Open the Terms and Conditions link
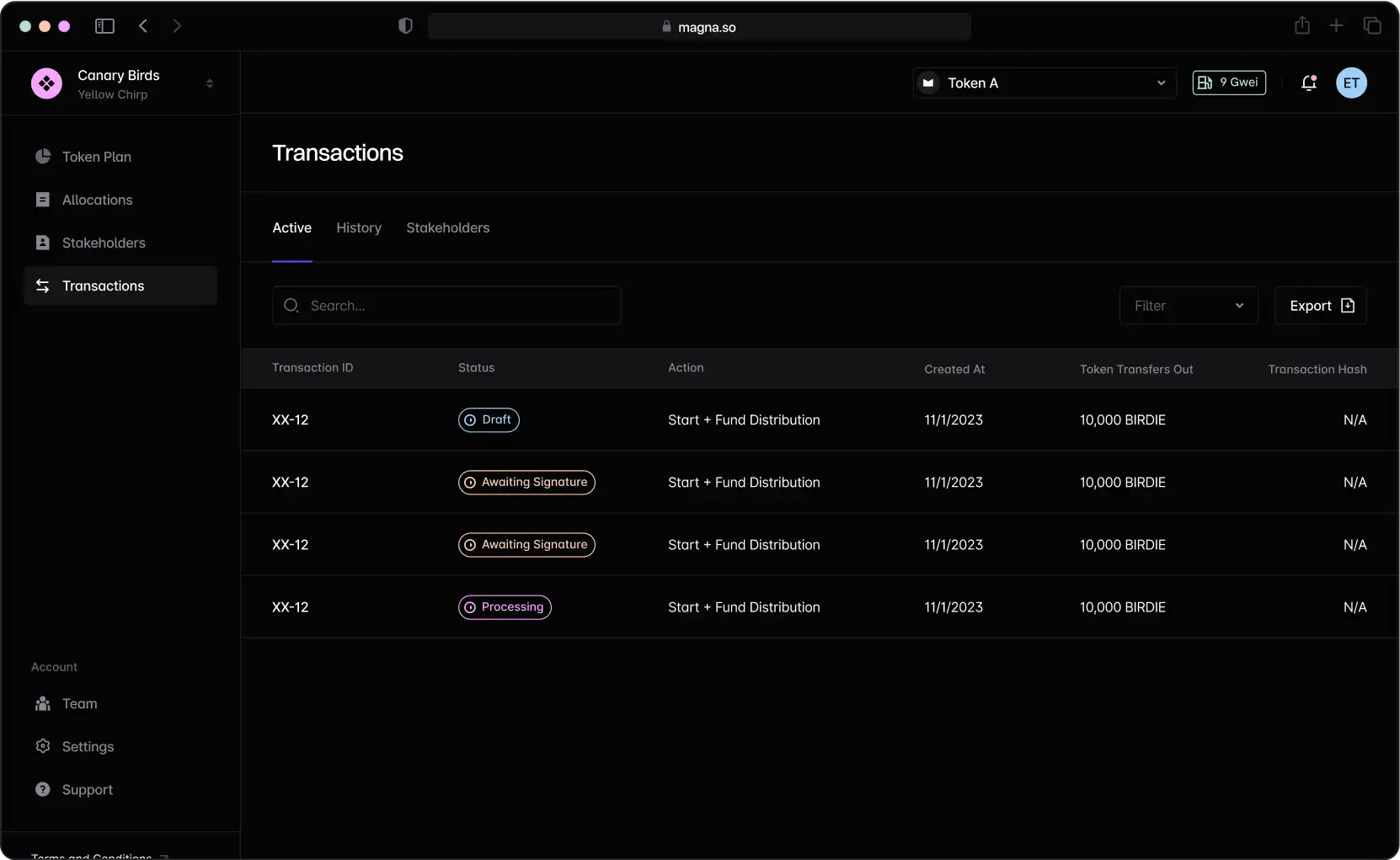 (92, 854)
